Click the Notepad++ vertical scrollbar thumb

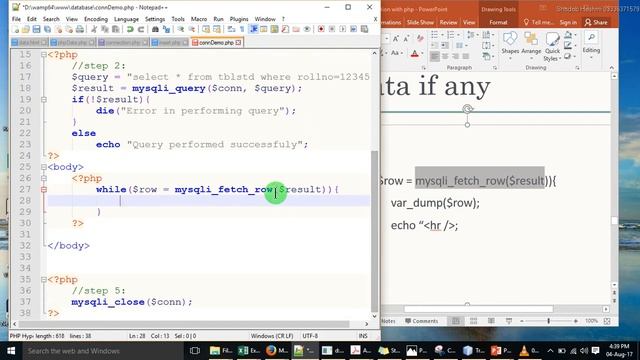click(374, 231)
